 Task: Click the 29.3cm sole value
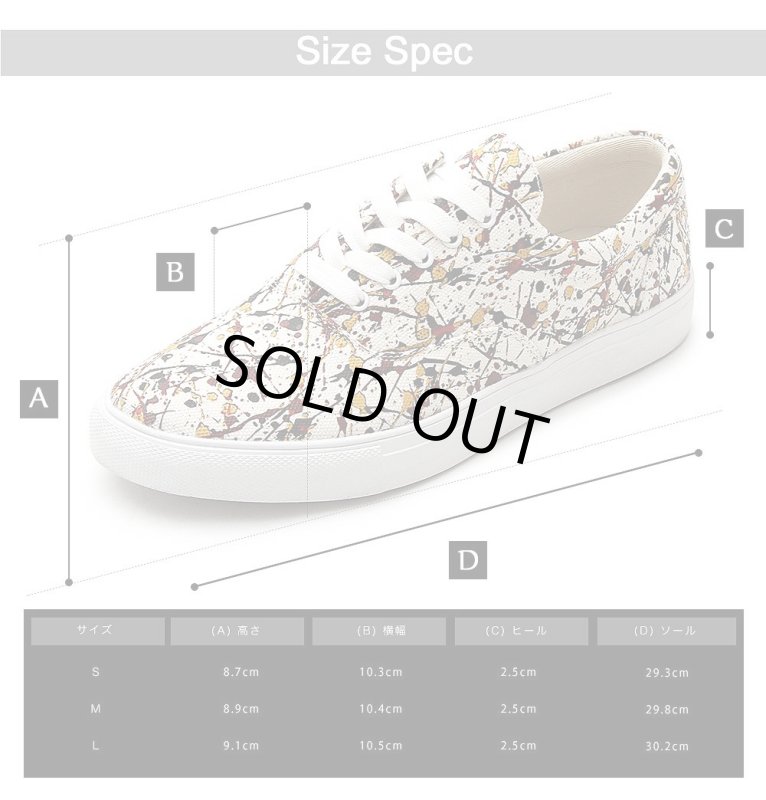(x=667, y=672)
